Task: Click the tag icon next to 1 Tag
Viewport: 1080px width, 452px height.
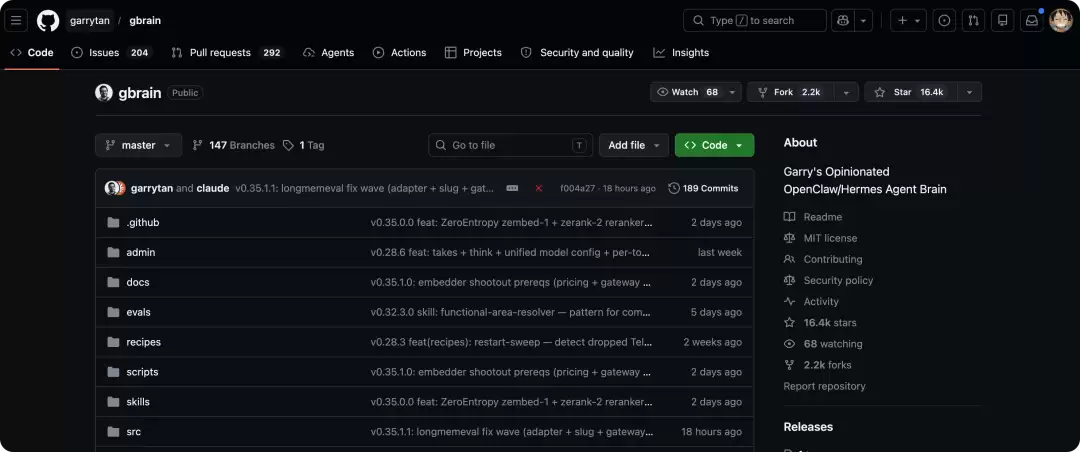Action: pyautogui.click(x=288, y=145)
